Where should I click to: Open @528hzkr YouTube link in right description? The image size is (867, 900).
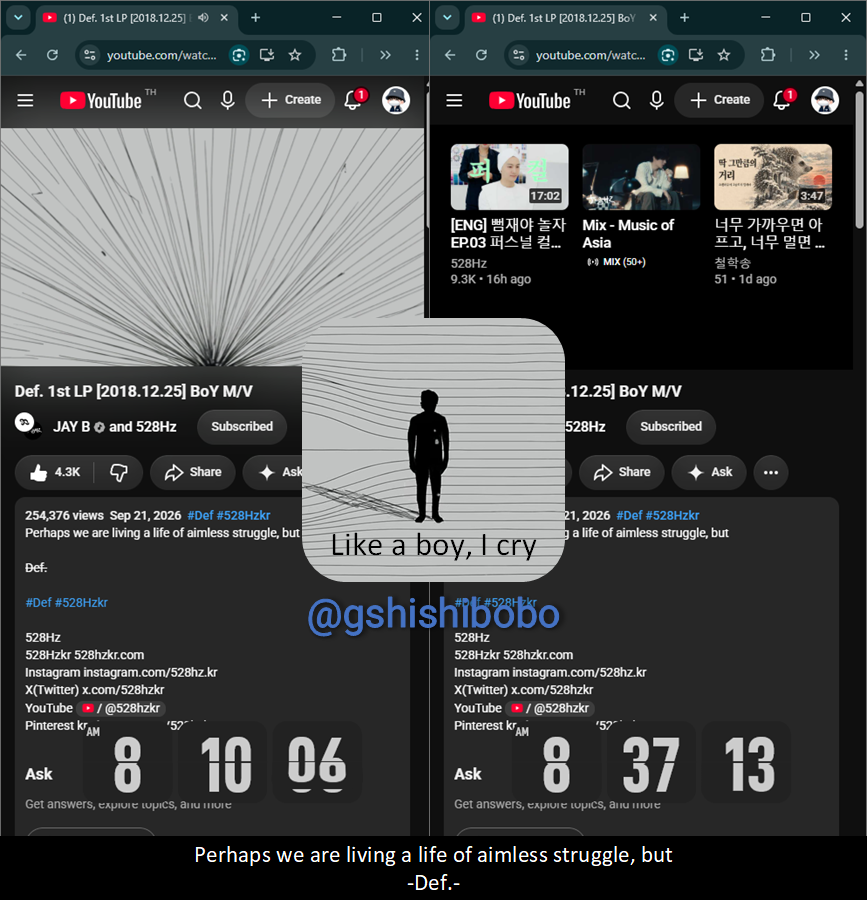(552, 708)
